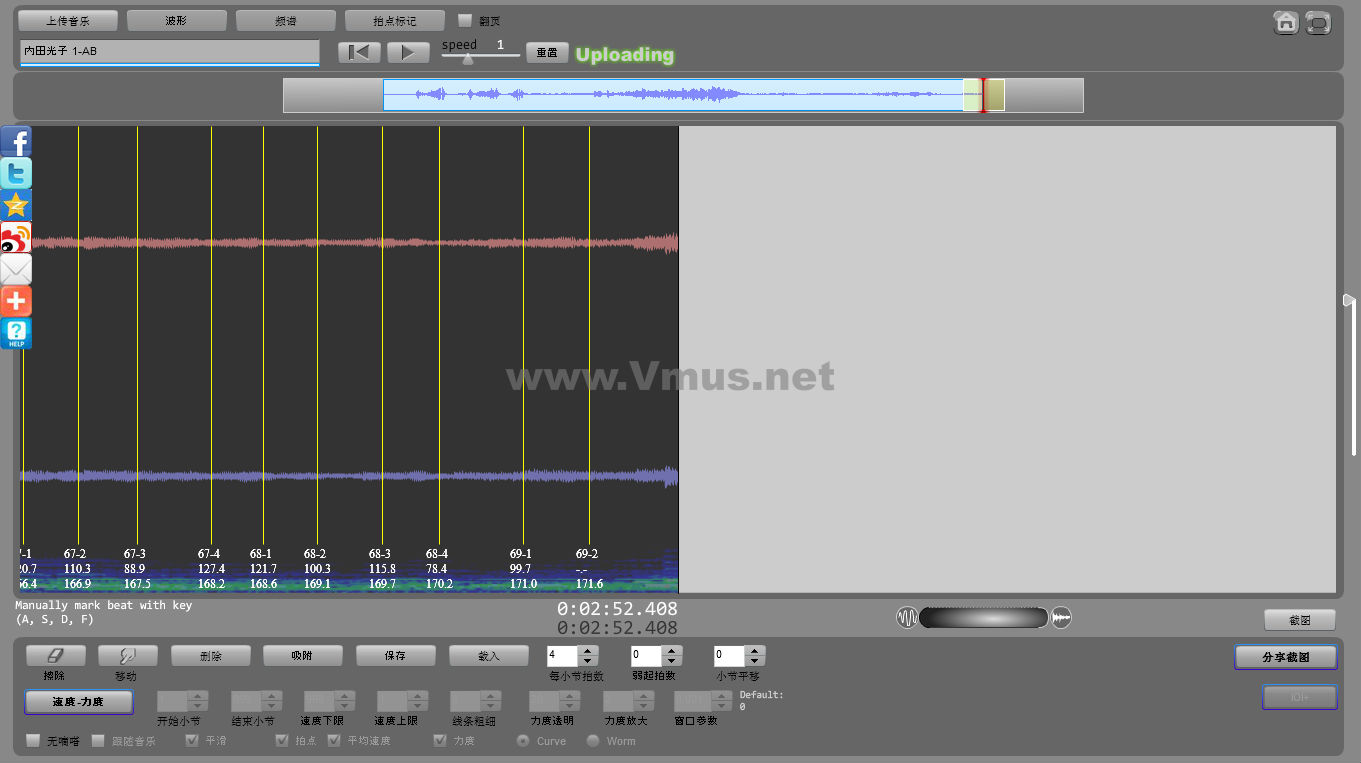Enable the 翻页 page-flip checkbox
The height and width of the screenshot is (763, 1361).
pyautogui.click(x=465, y=20)
